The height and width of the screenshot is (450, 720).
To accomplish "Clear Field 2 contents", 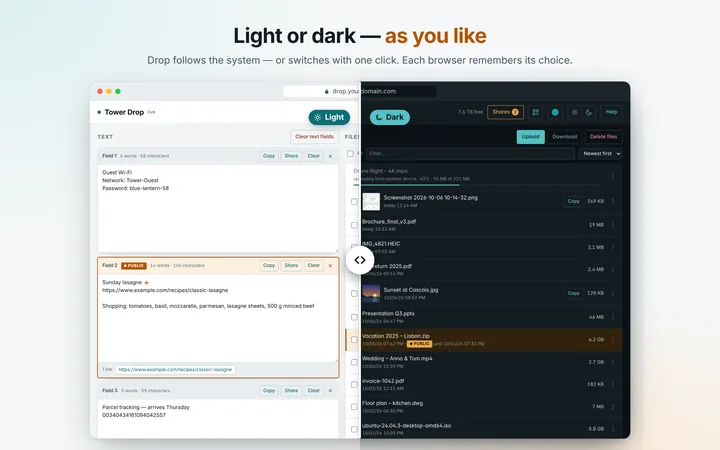I will [x=314, y=265].
